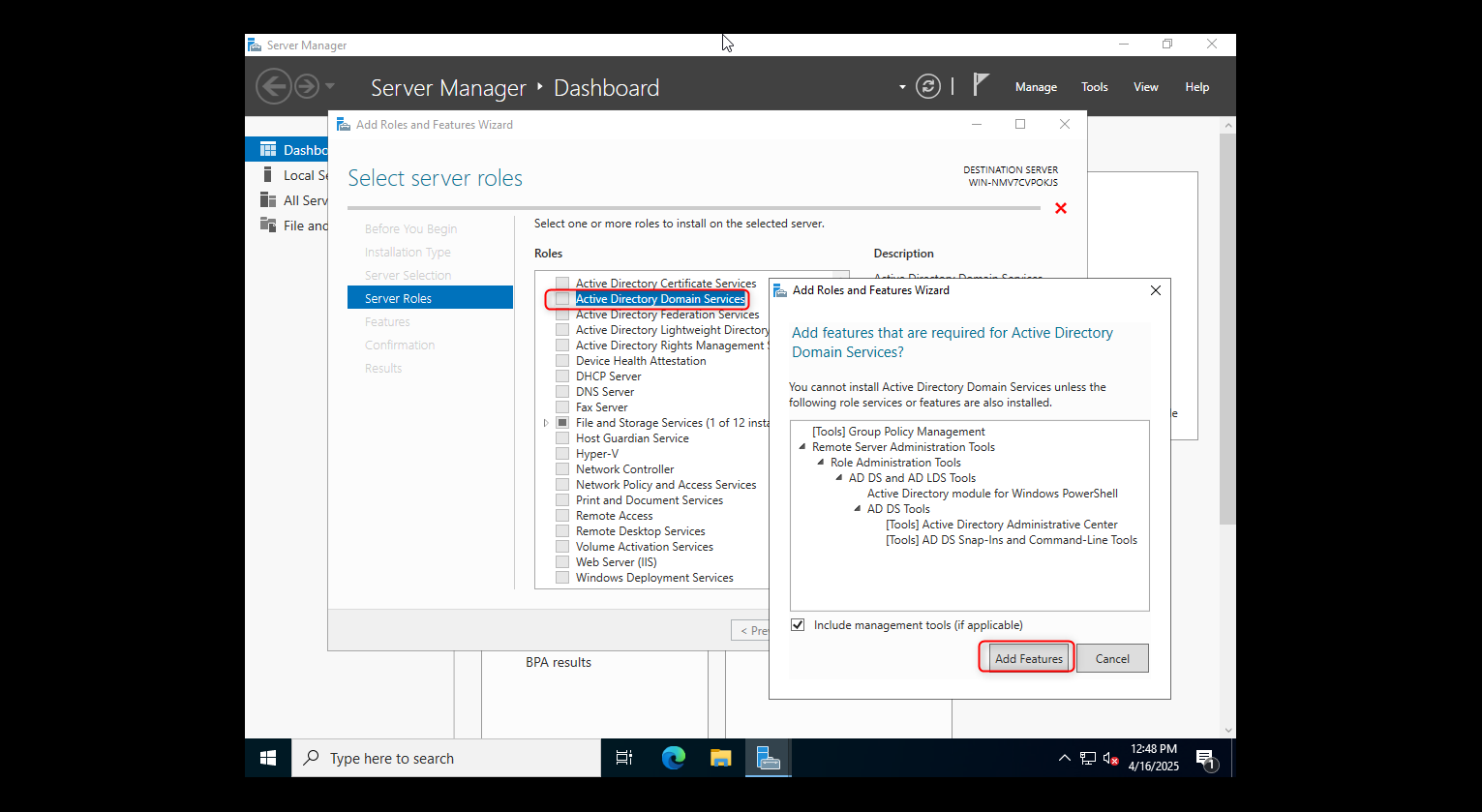This screenshot has height=812, width=1482.
Task: Check the Fax Server role checkbox
Action: (562, 407)
